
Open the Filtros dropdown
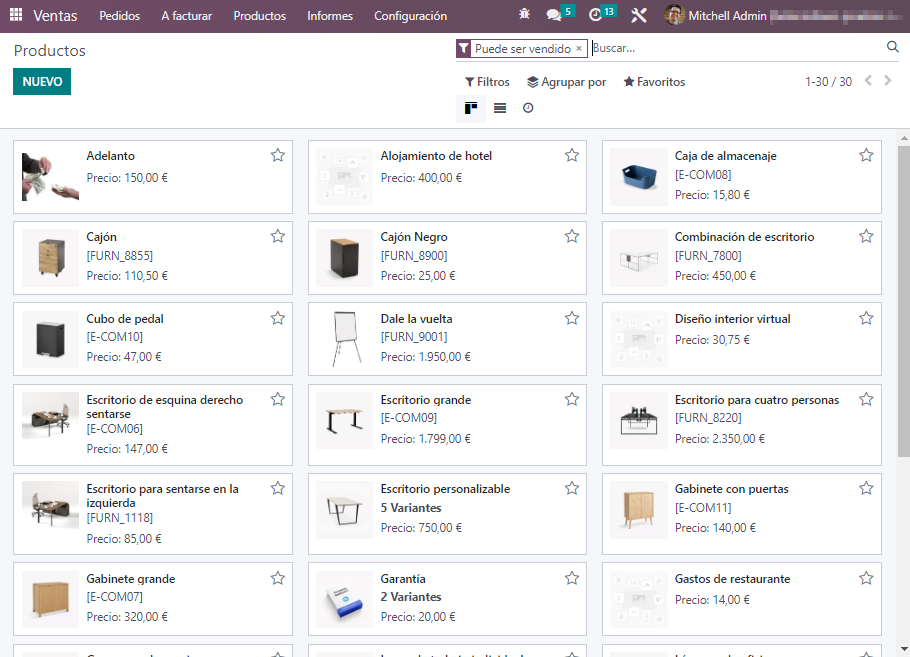(x=487, y=81)
